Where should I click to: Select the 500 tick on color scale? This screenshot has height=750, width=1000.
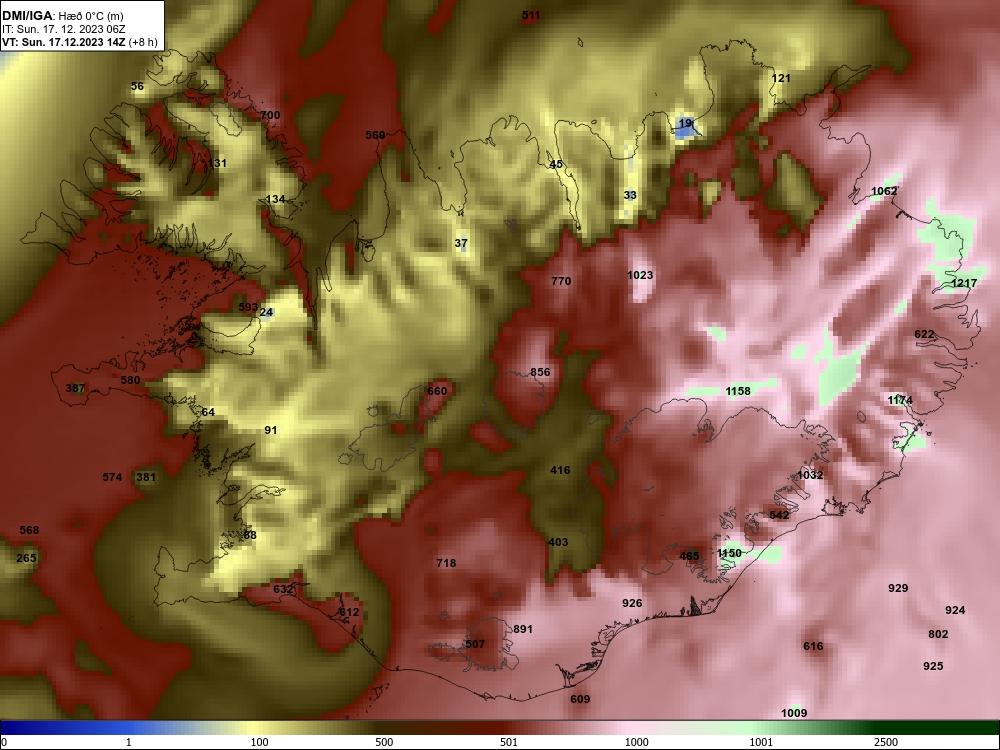[x=384, y=742]
